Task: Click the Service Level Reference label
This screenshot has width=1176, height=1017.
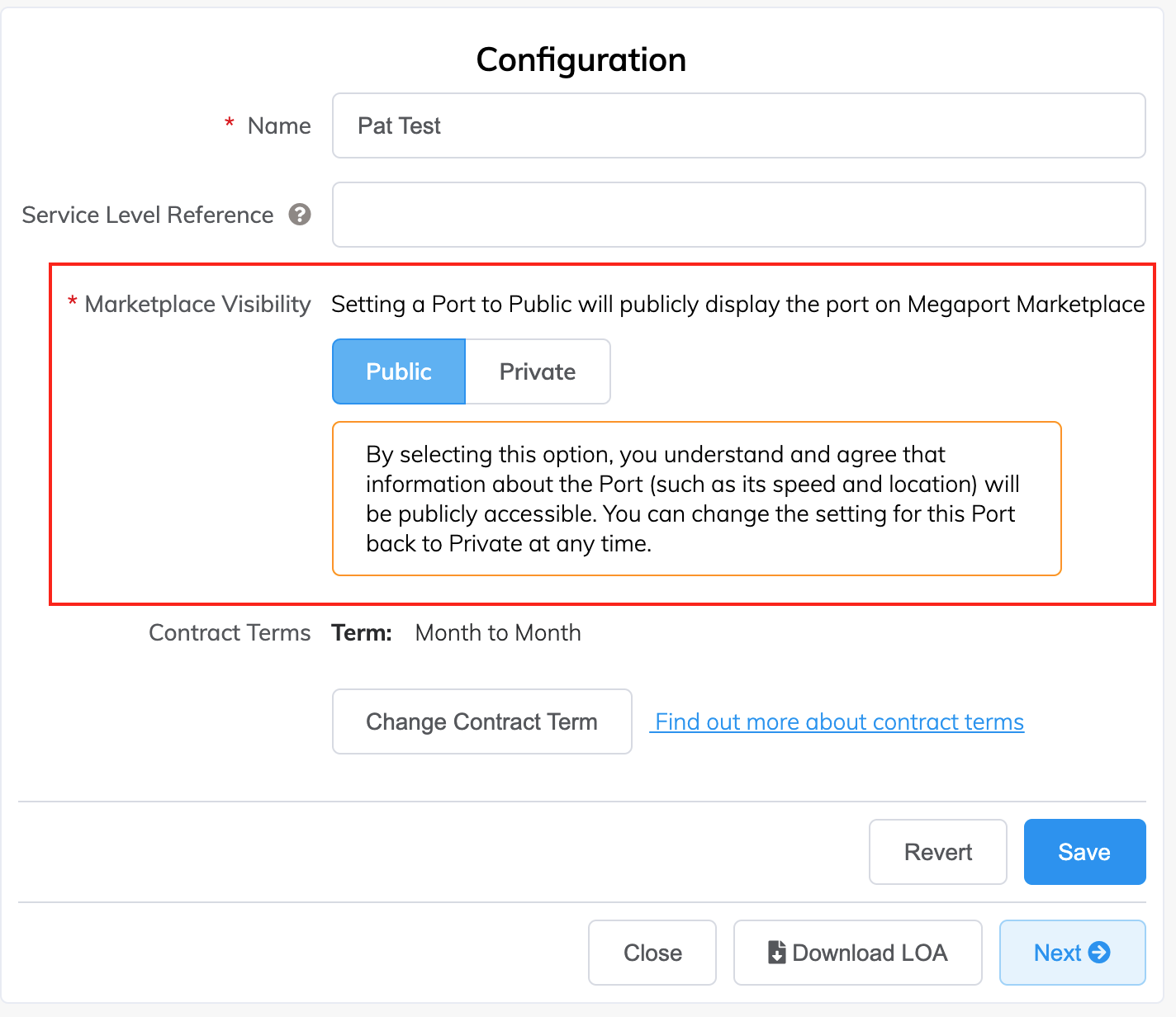Action: pos(147,215)
